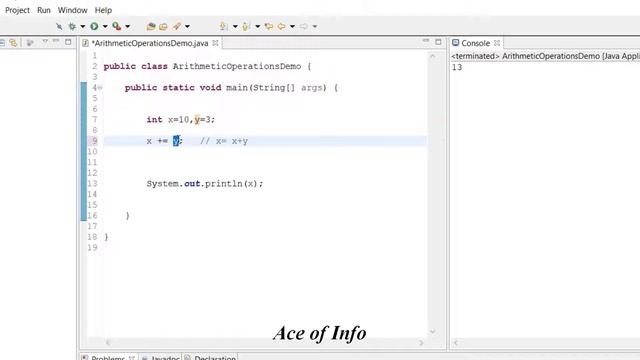Open the Run menu
The width and height of the screenshot is (640, 360).
[x=44, y=10]
